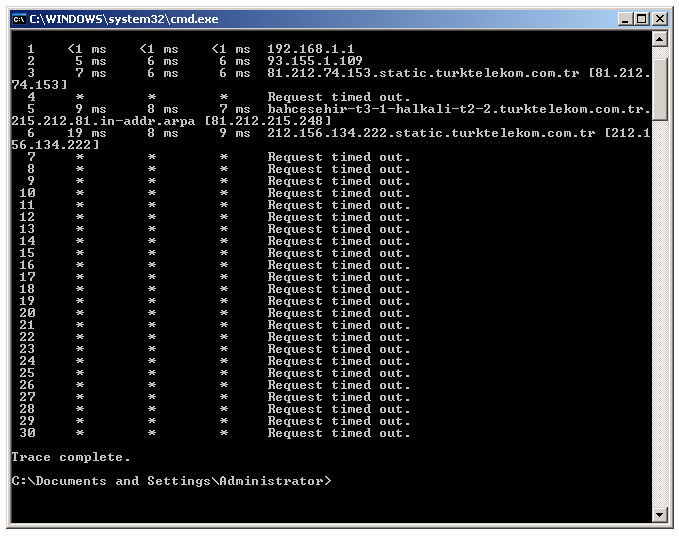Click the empty scrollbar track below thumb

[660, 312]
